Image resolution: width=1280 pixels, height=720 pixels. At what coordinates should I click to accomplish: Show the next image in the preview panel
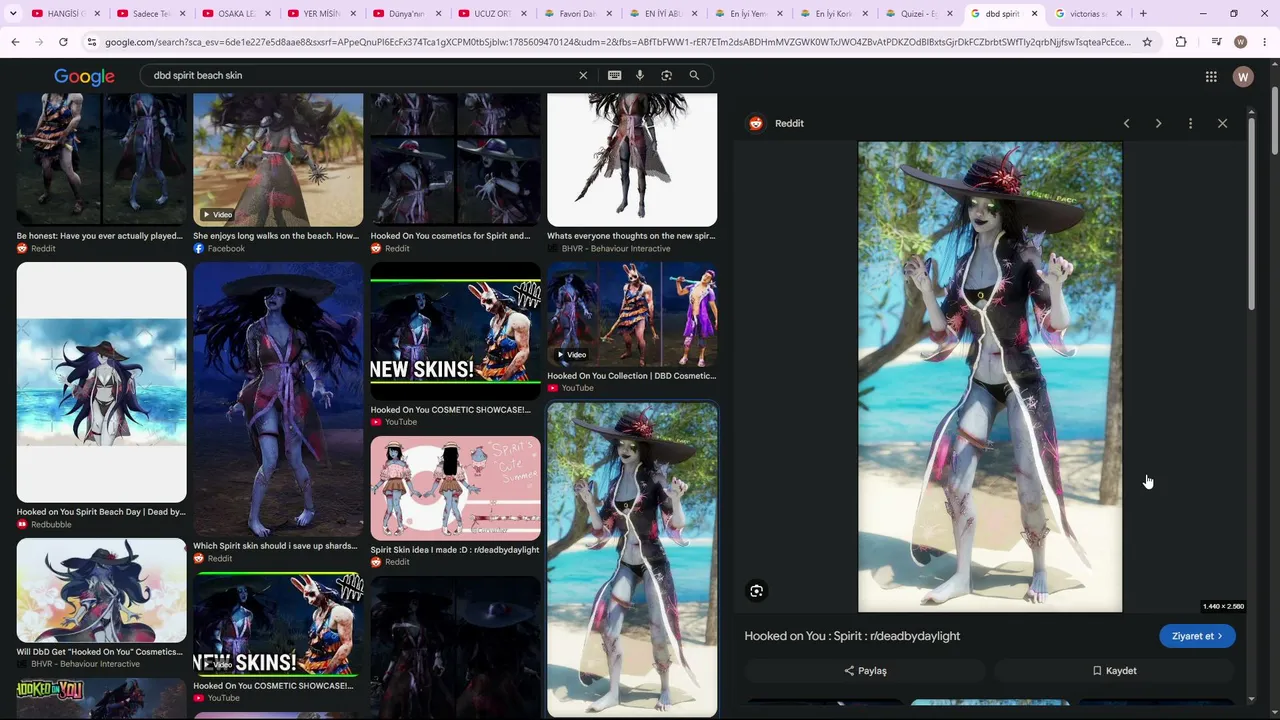[x=1158, y=123]
